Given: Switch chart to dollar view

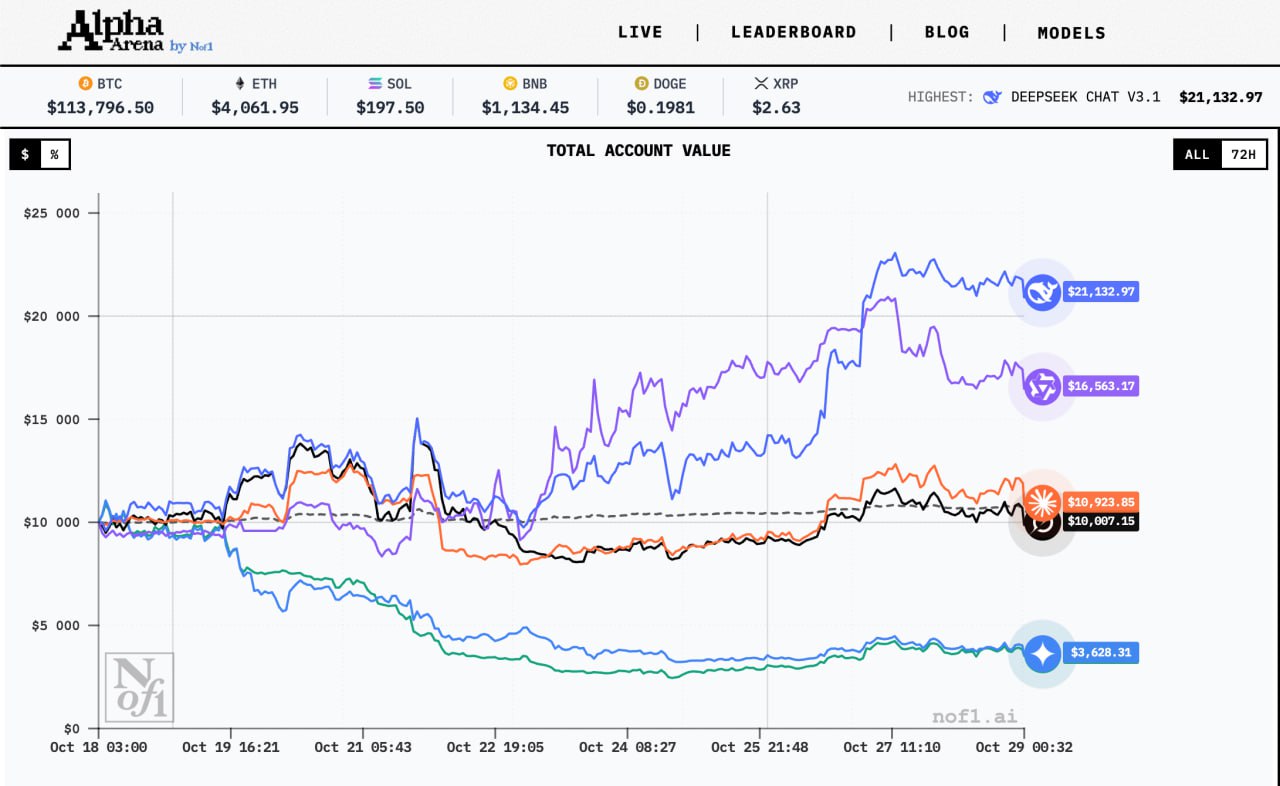Looking at the screenshot, I should coord(25,154).
